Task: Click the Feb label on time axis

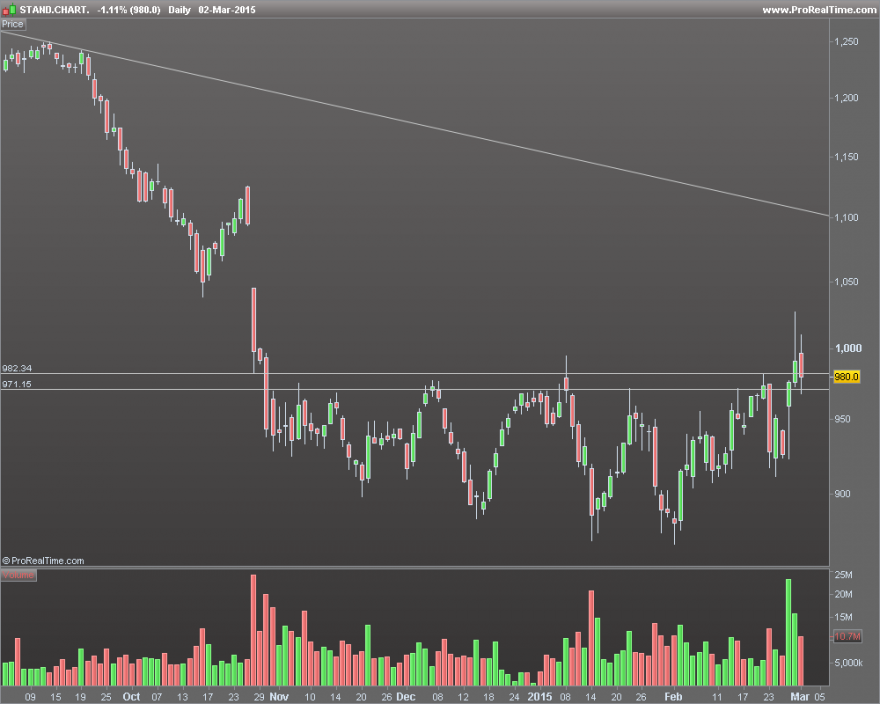Action: (673, 697)
